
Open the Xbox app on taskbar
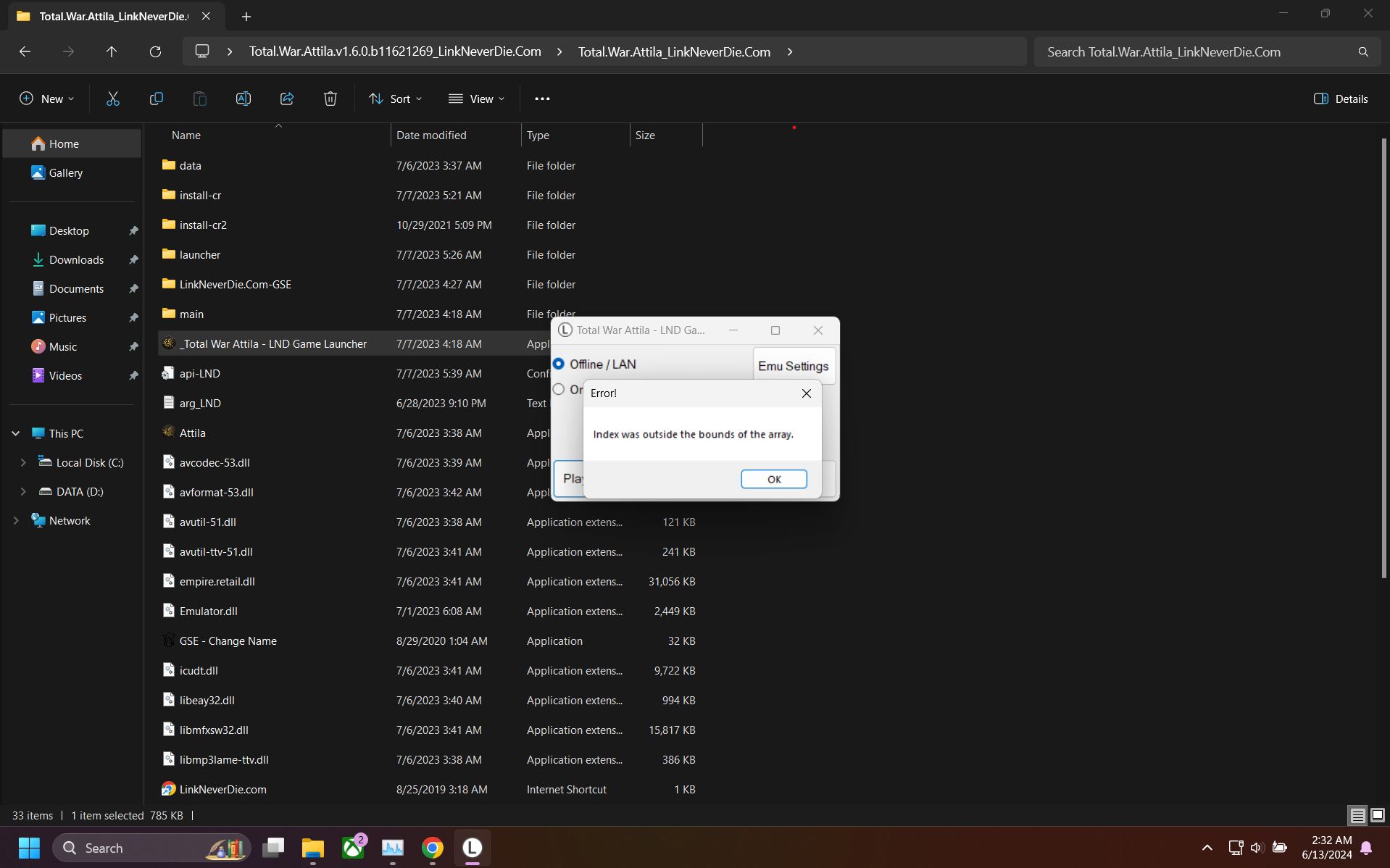[x=354, y=848]
